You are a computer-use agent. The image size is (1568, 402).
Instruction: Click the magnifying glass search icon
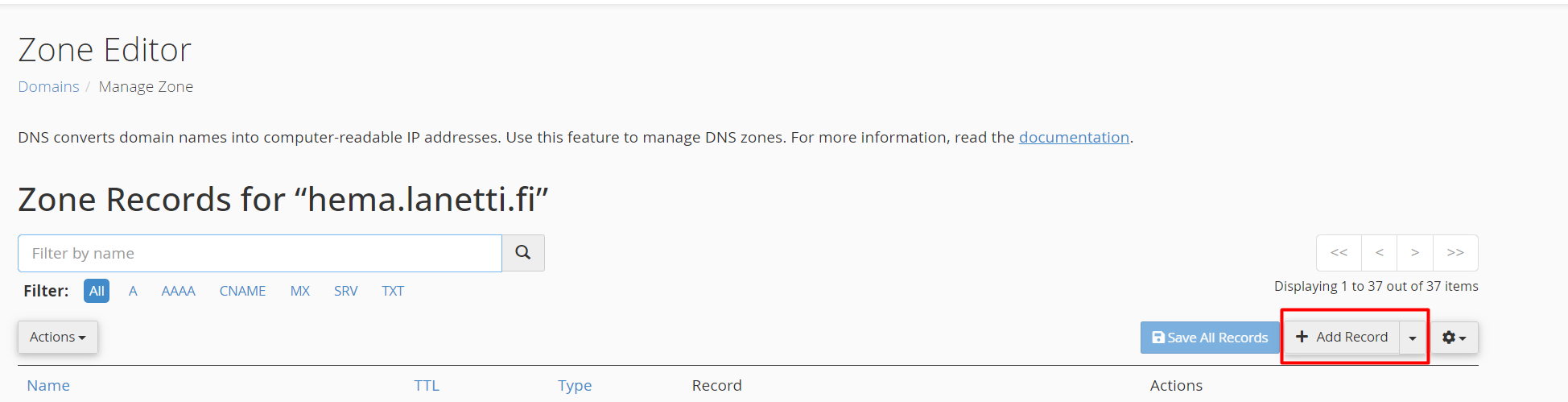tap(523, 253)
